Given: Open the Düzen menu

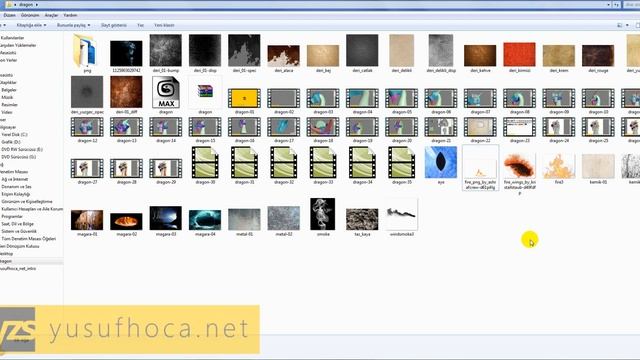Looking at the screenshot, I should [9, 15].
